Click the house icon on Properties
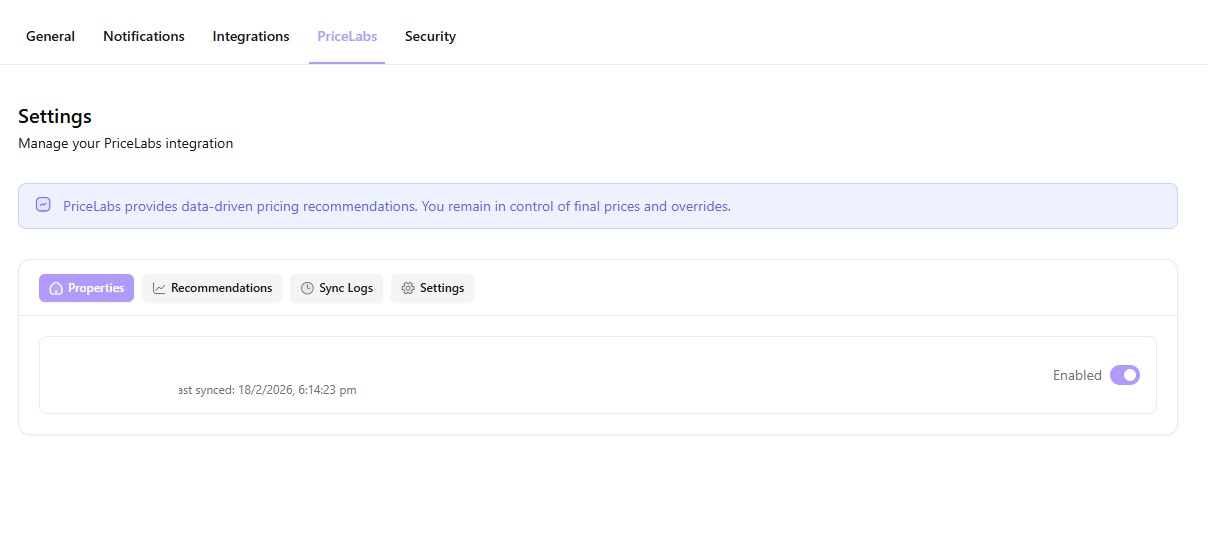The width and height of the screenshot is (1213, 534). (x=56, y=288)
